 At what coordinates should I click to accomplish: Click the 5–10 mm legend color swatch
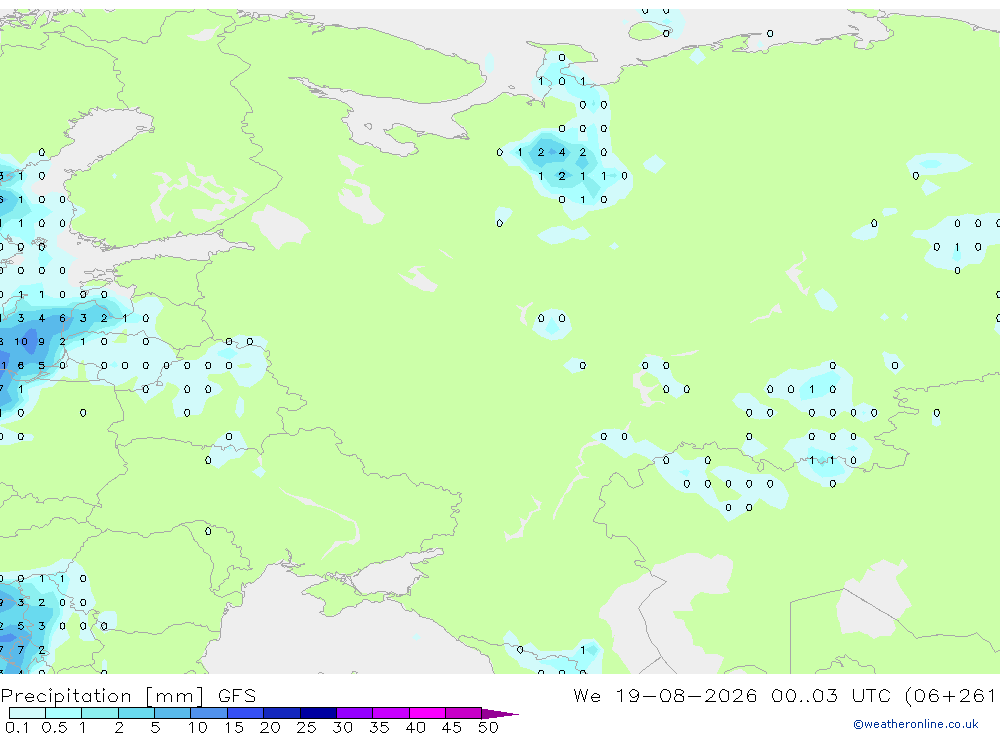(x=172, y=713)
